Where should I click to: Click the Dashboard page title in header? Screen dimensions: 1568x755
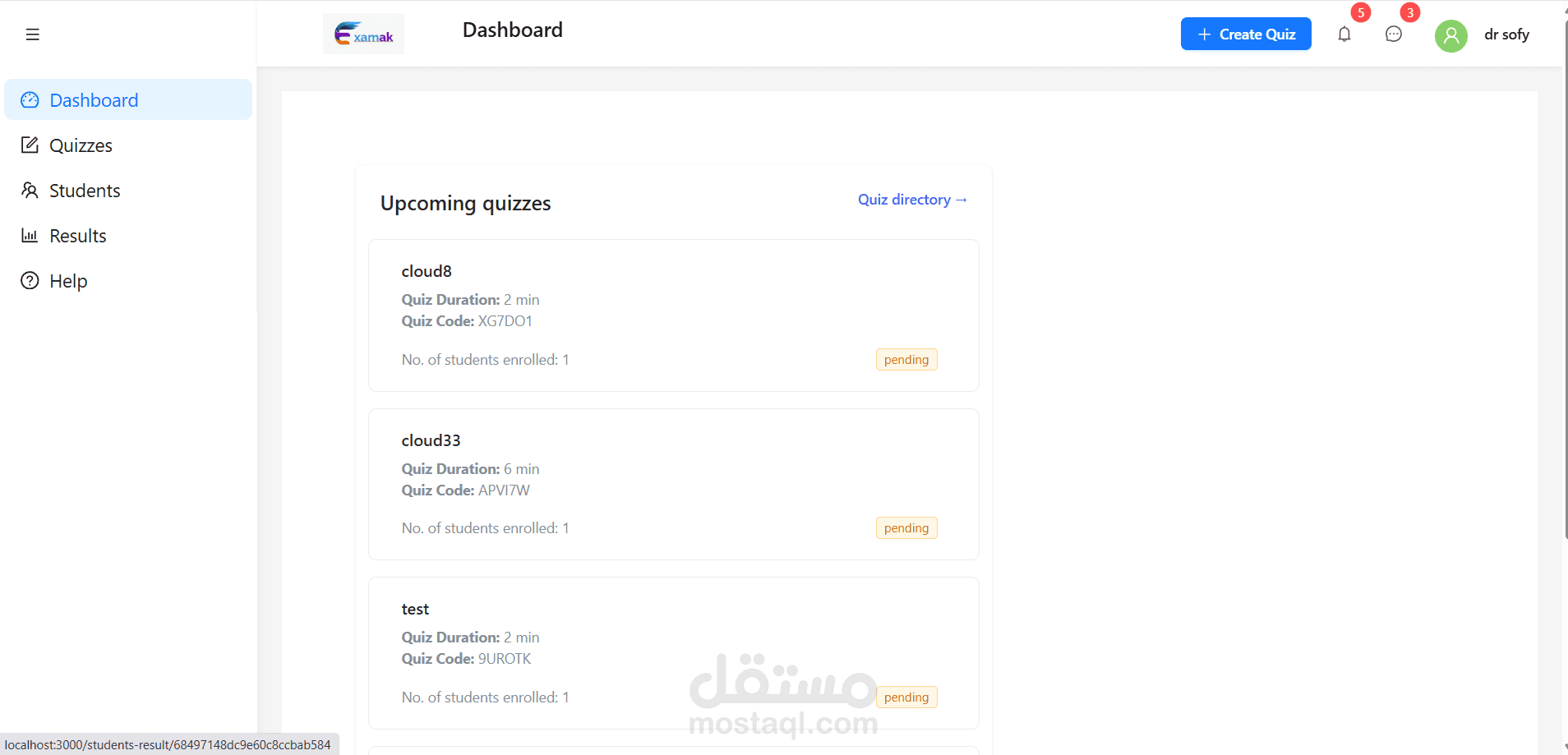pos(513,30)
